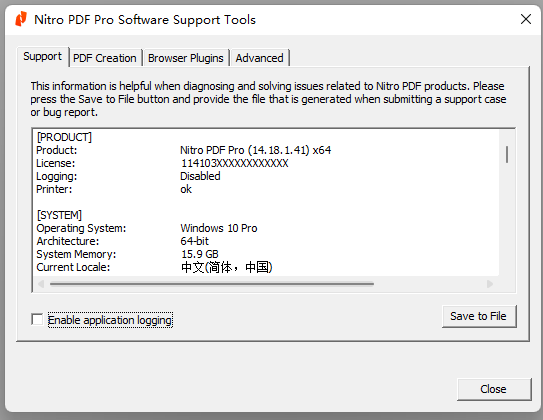The image size is (543, 420).
Task: Click the horizontal scrollbar left arrow
Action: [x=41, y=284]
